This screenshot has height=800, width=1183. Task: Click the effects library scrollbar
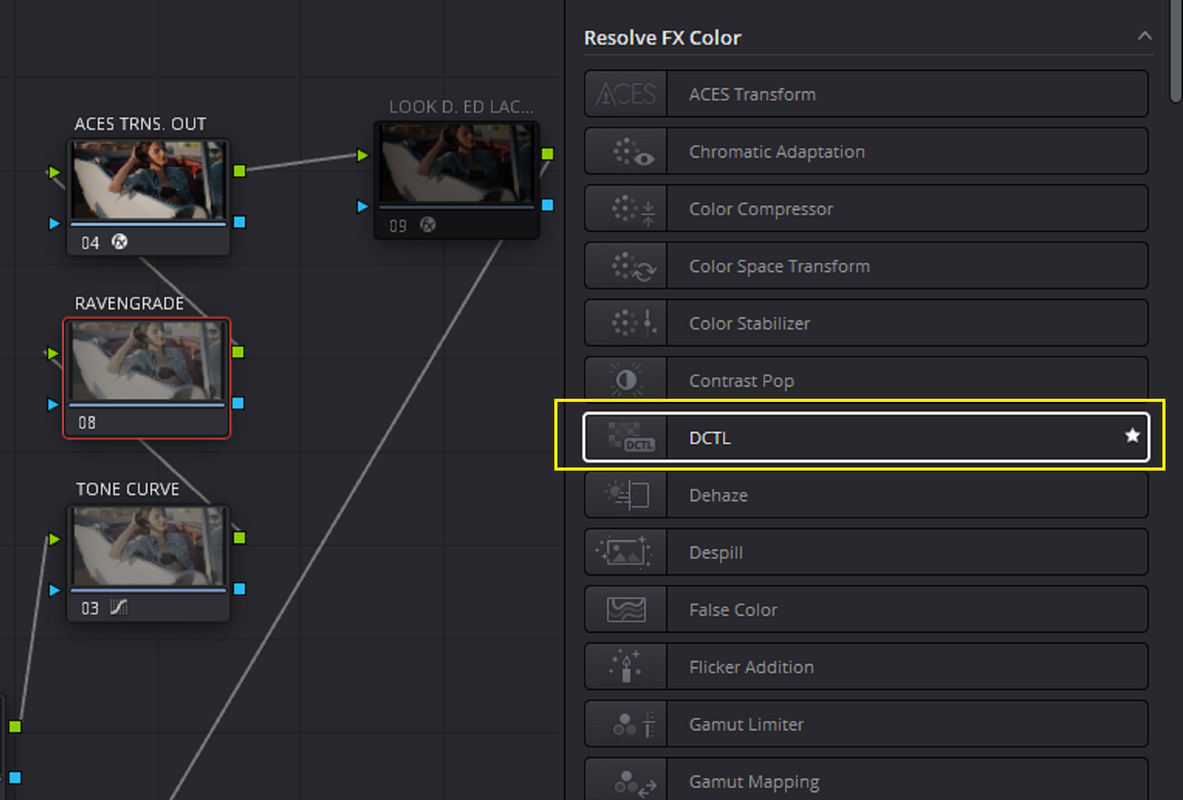[x=1175, y=51]
